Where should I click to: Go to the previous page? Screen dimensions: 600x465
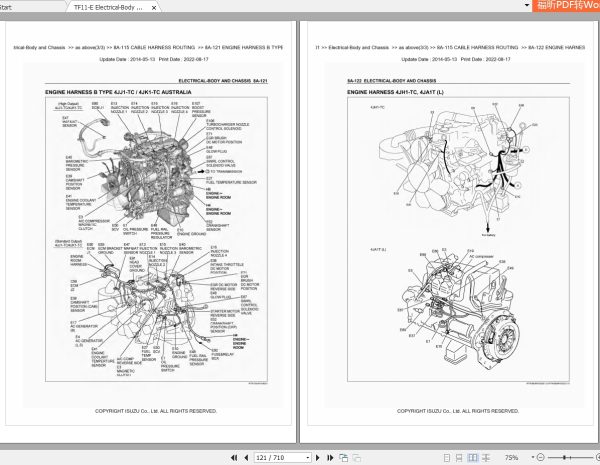246,457
